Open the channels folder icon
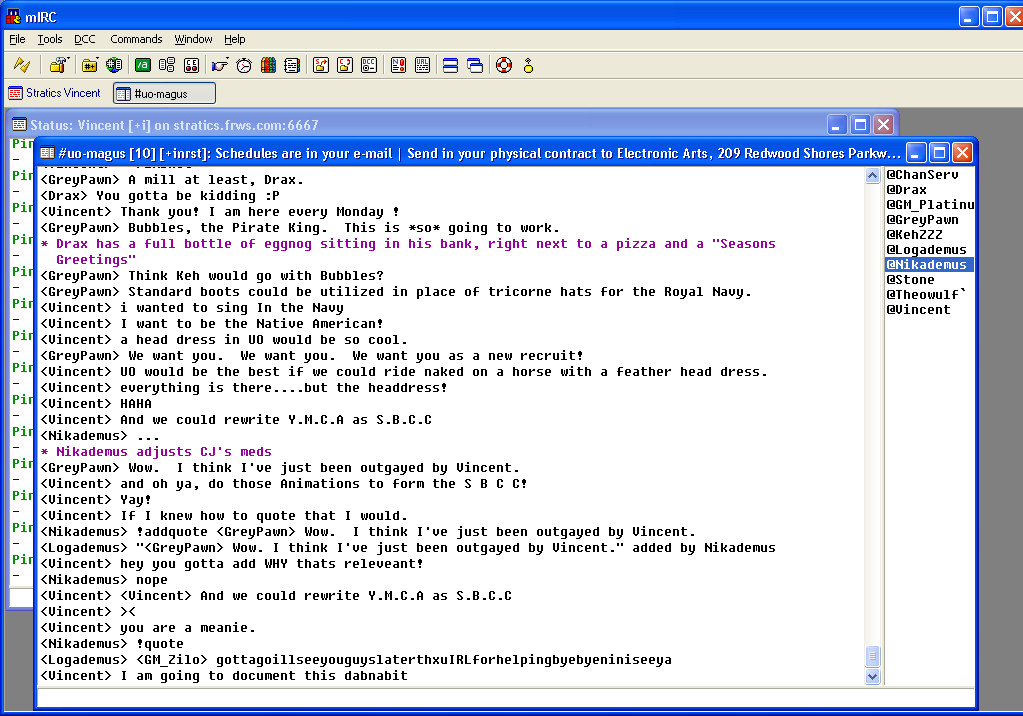 click(x=90, y=65)
